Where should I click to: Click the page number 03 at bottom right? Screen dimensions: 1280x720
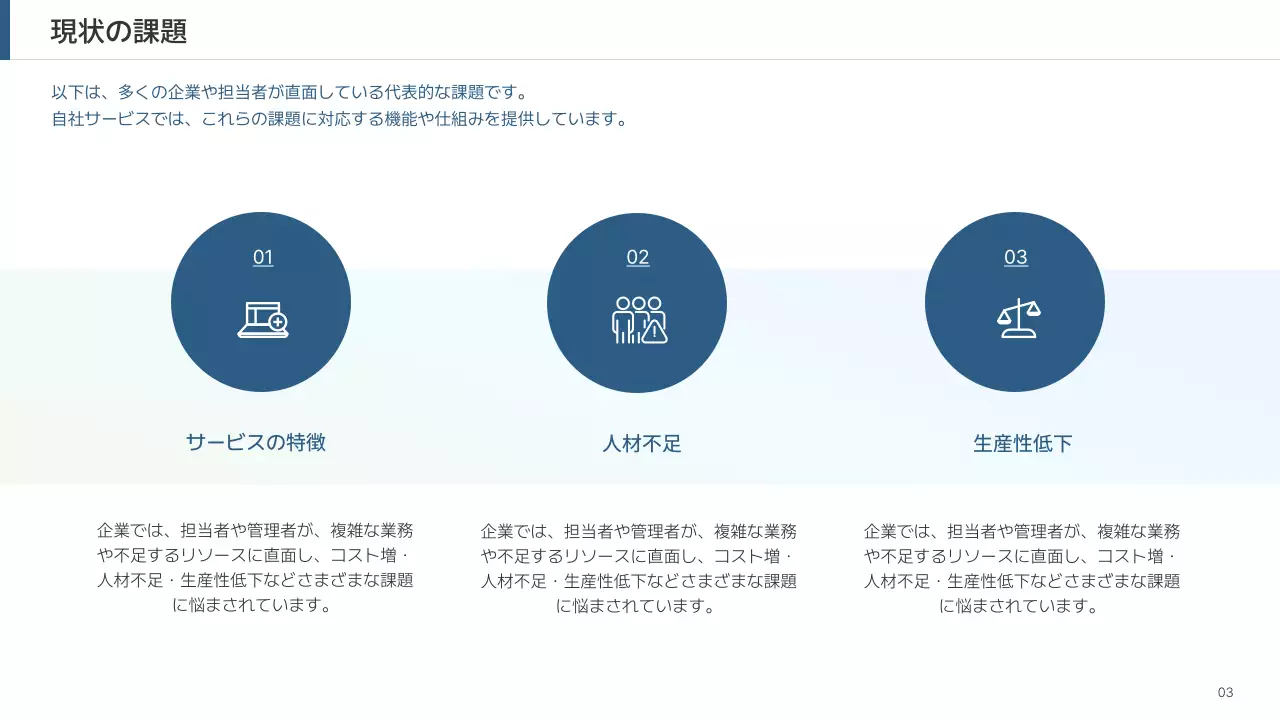pos(1224,692)
